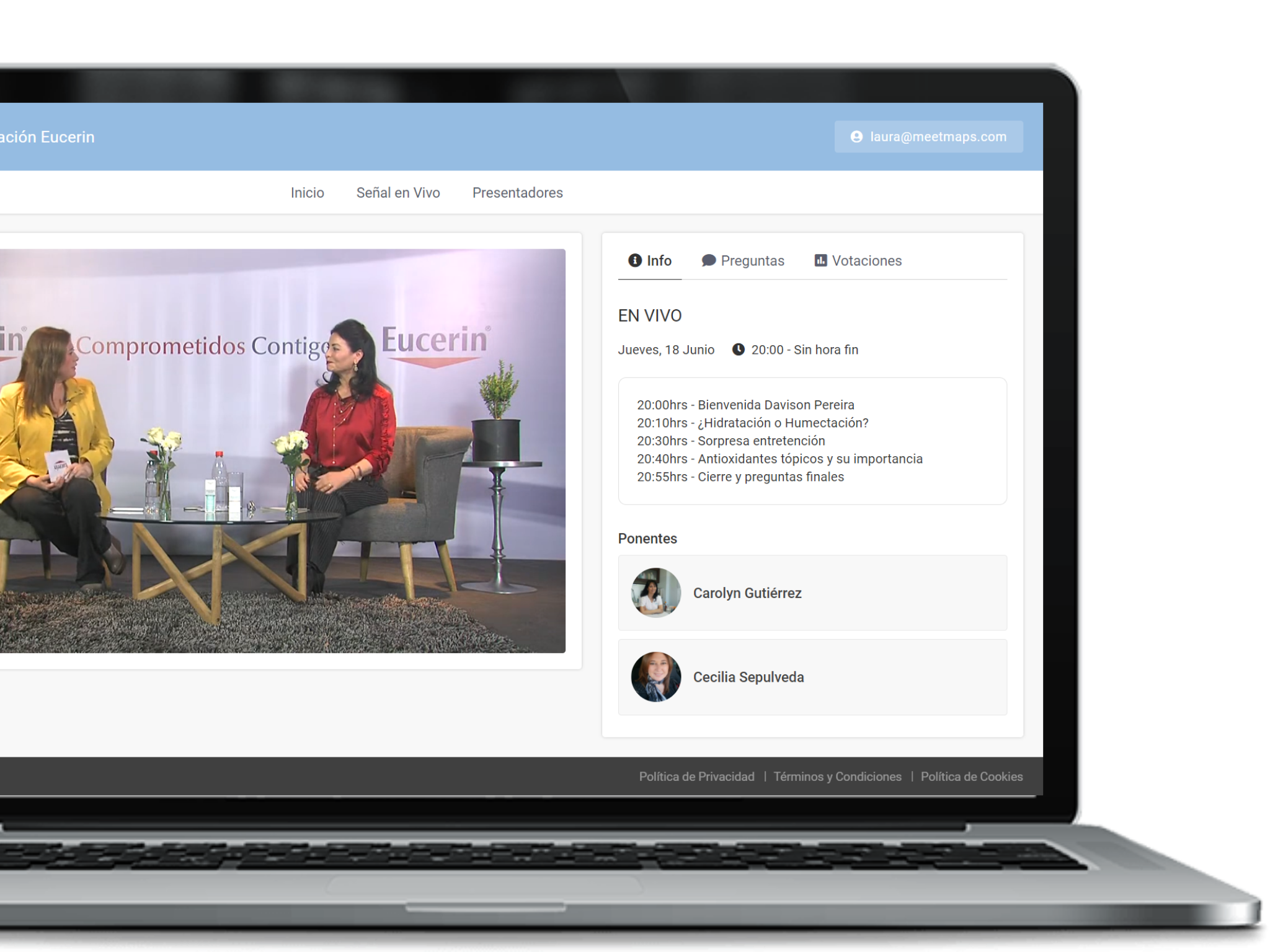Open the Política de Privacidad link

pyautogui.click(x=697, y=777)
